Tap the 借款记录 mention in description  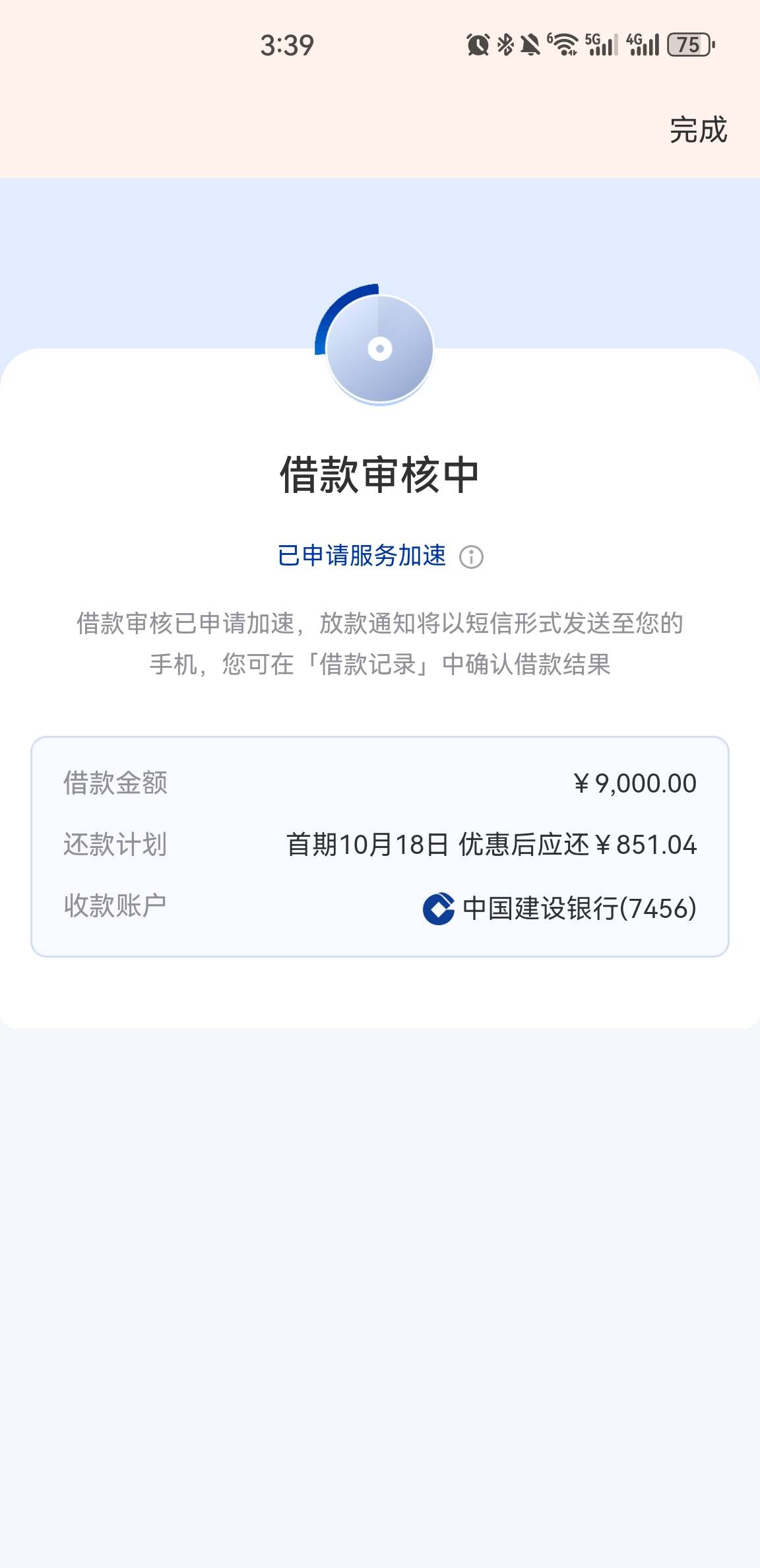(368, 664)
